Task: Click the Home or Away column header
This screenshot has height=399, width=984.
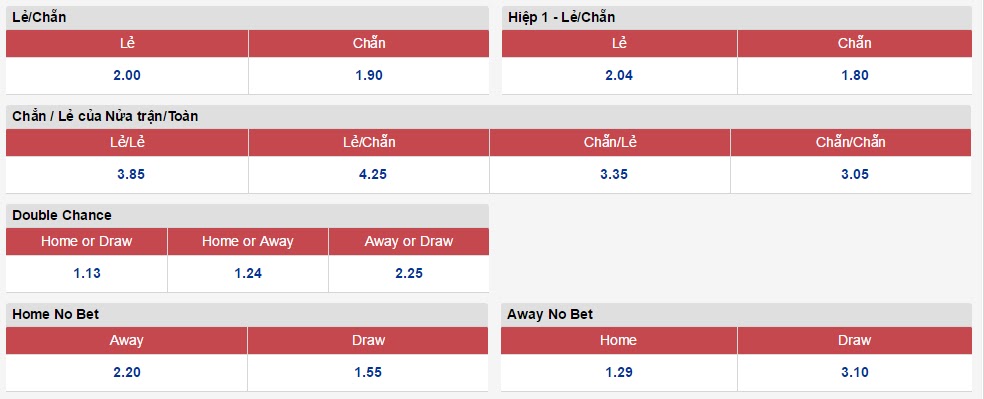Action: [248, 242]
